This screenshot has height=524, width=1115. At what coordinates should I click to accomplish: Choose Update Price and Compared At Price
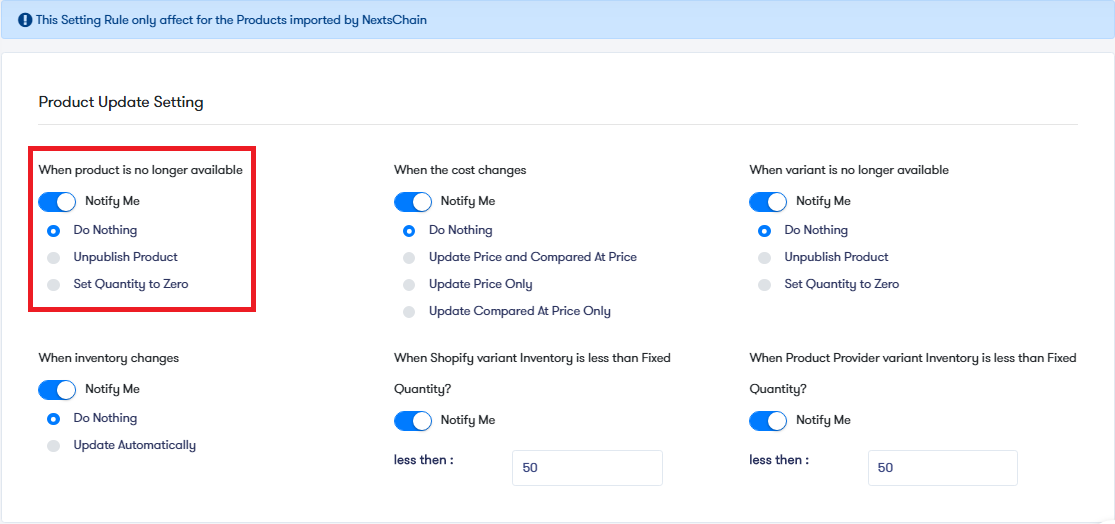coord(409,257)
